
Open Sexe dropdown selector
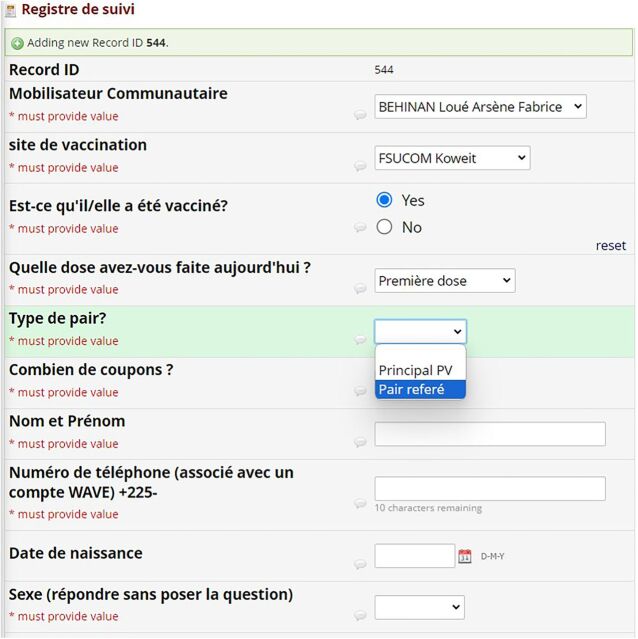419,607
